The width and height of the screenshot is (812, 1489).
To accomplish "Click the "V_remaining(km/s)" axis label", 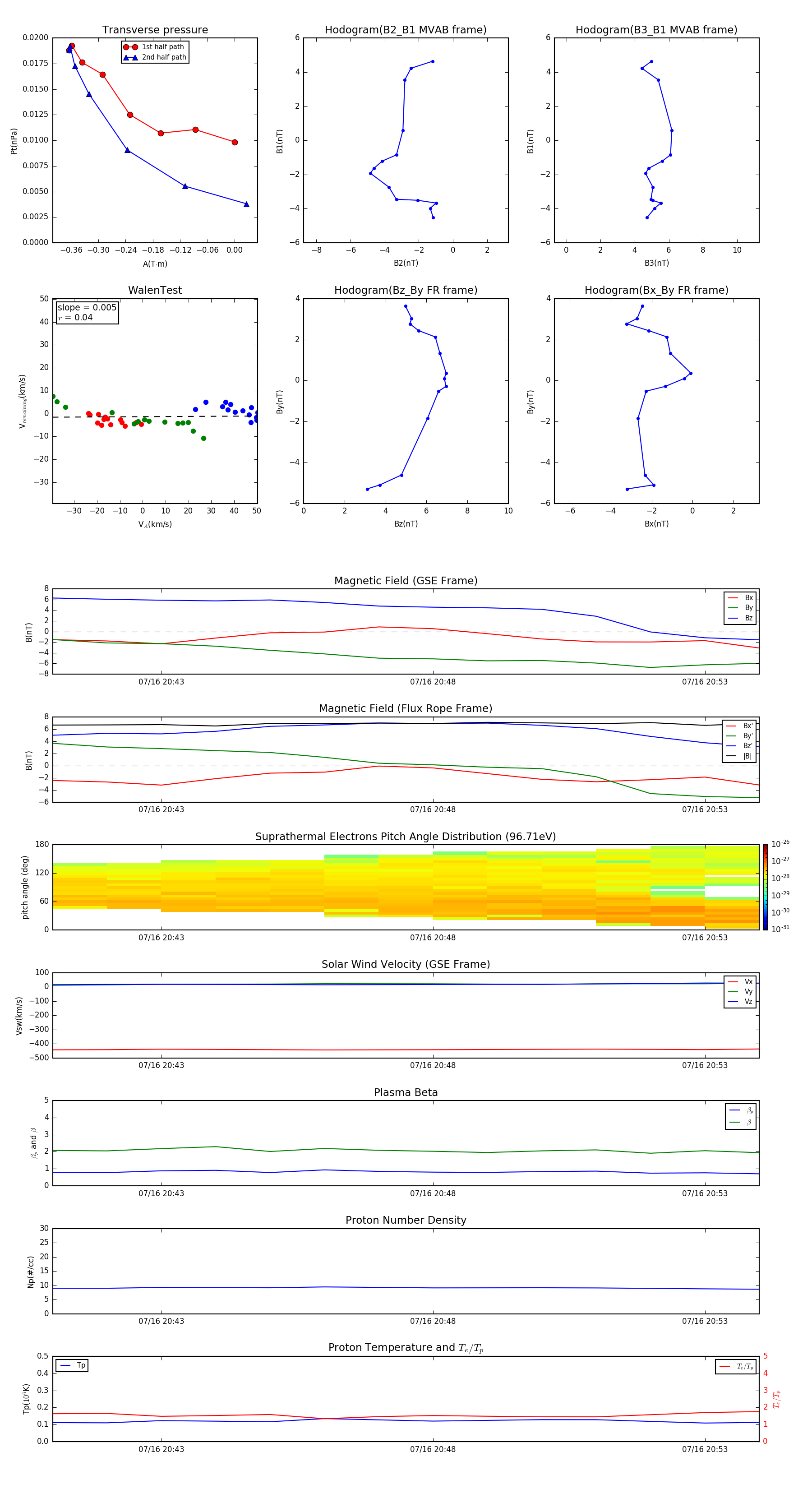I will click(x=23, y=401).
